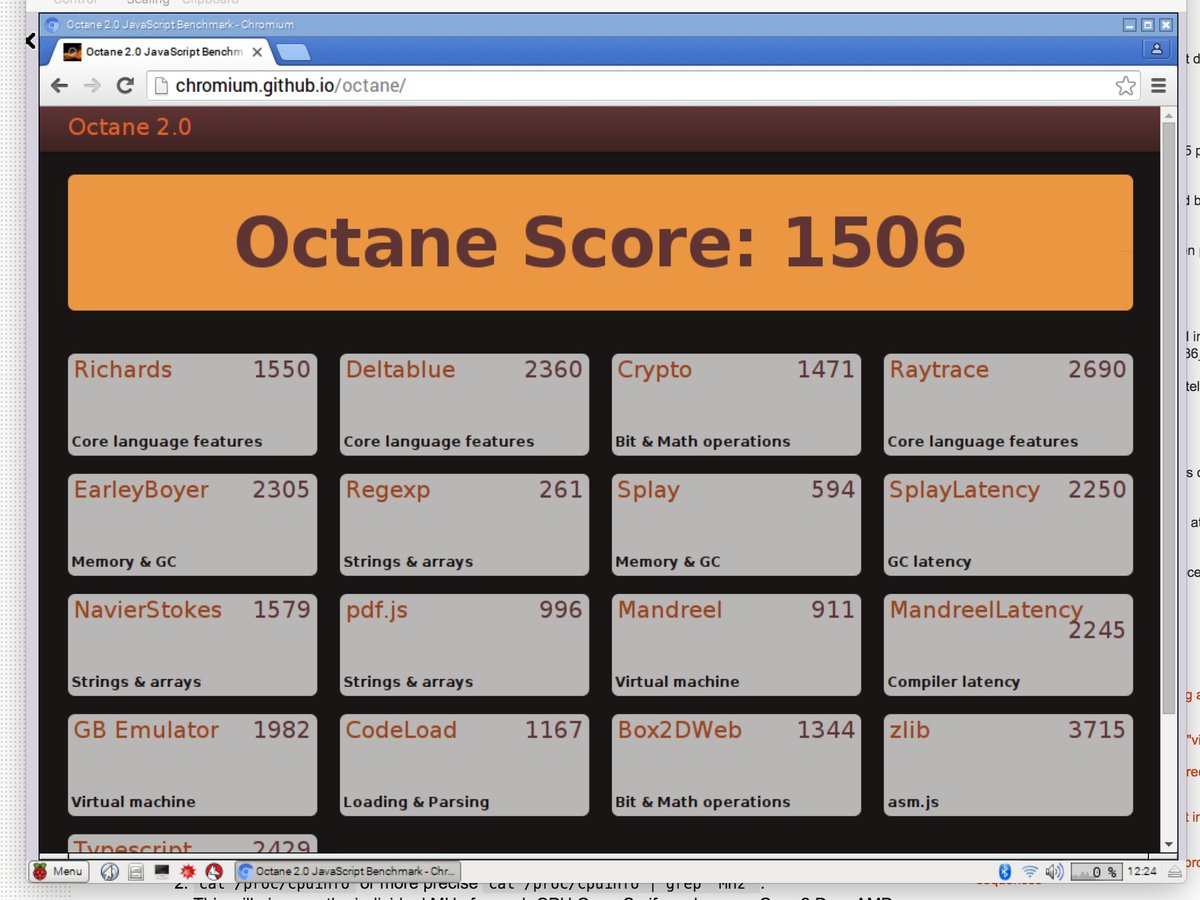Close the Octane 2.0 browser tab
This screenshot has height=900, width=1200.
point(257,53)
